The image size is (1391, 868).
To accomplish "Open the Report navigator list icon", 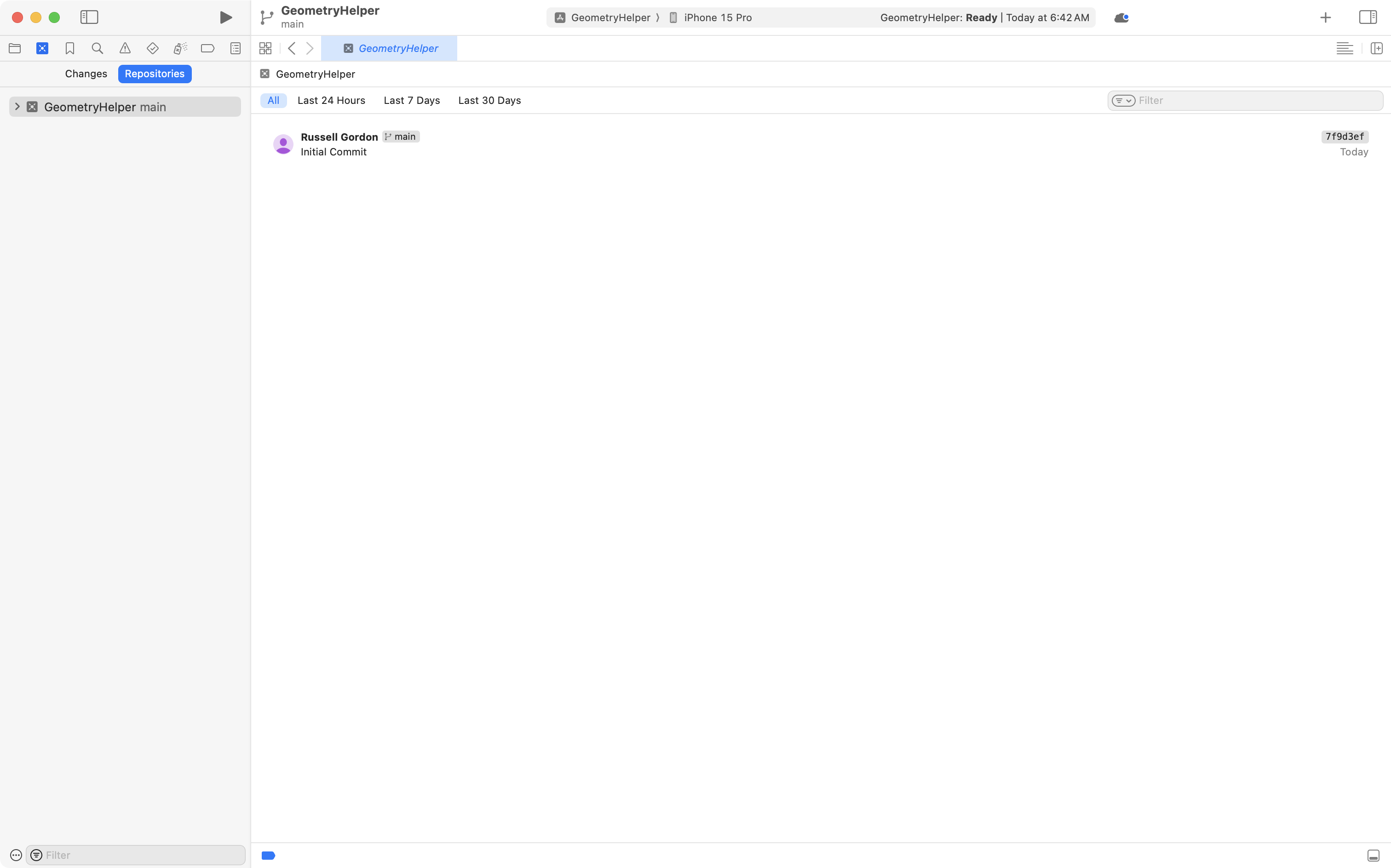I will click(236, 48).
